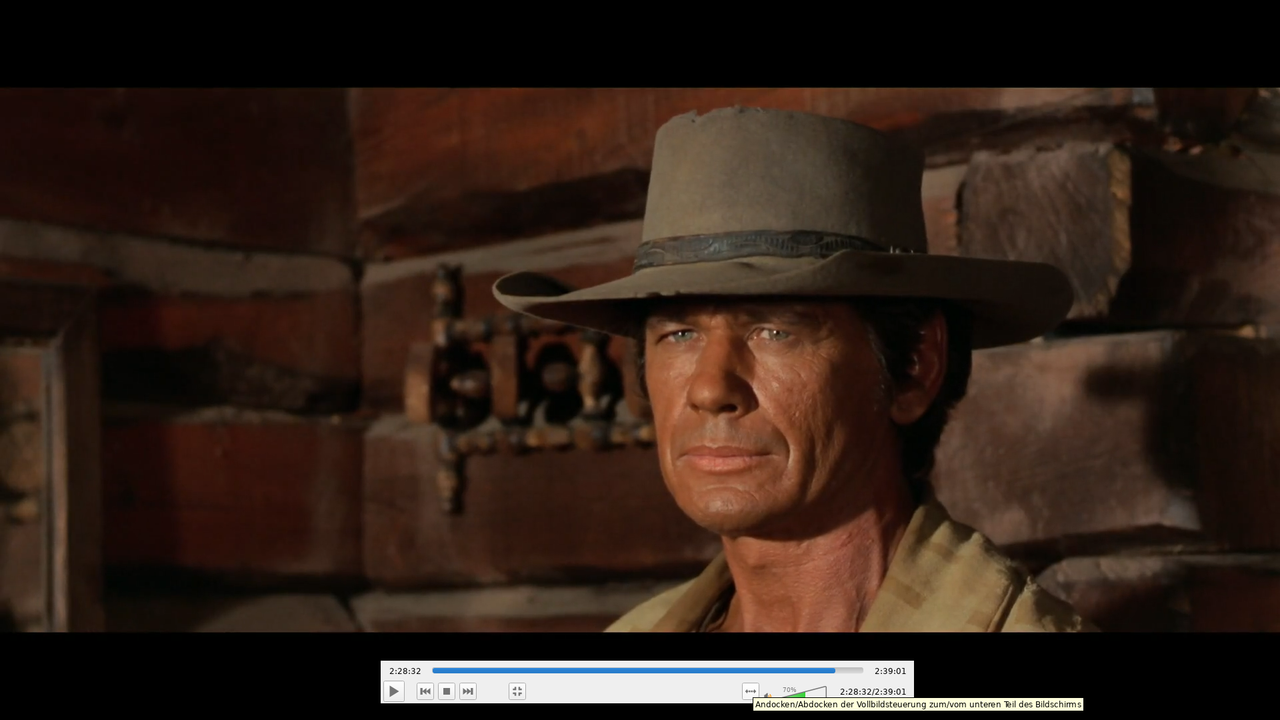Image resolution: width=1280 pixels, height=720 pixels.
Task: Stop the video playback
Action: coord(447,691)
